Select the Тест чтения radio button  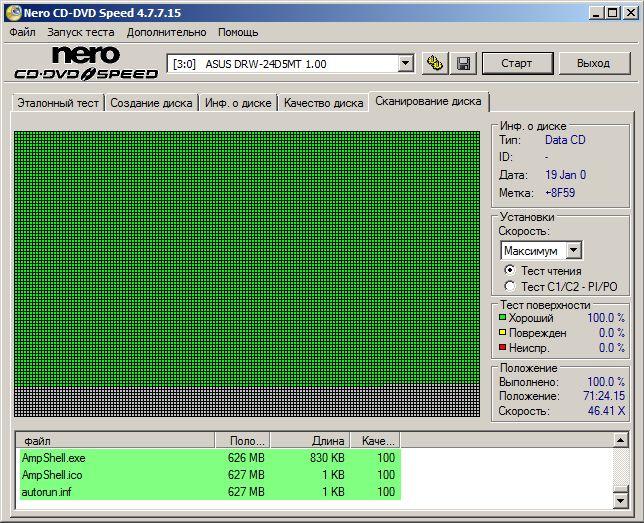point(510,270)
